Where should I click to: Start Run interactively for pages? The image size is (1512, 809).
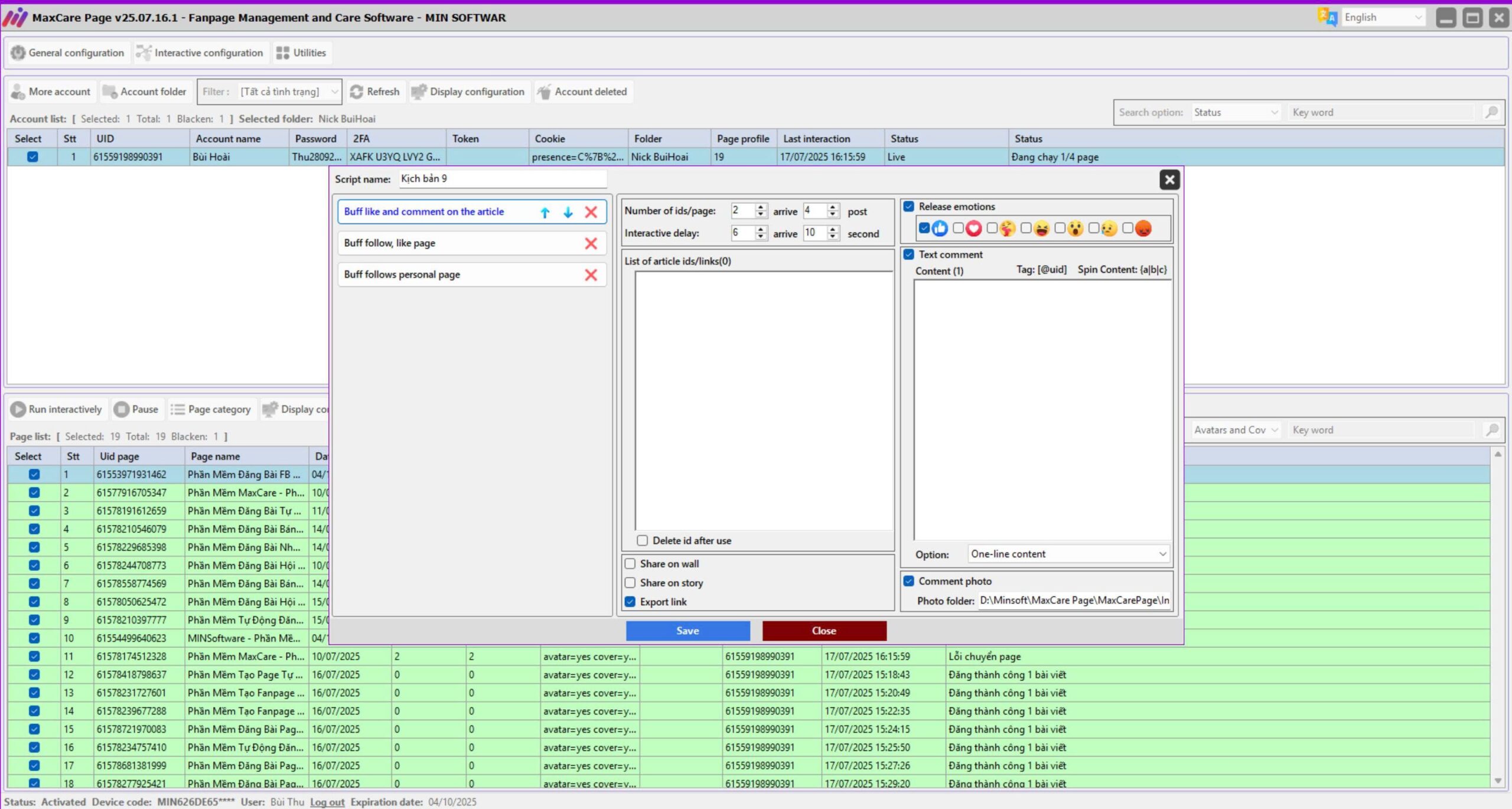[x=57, y=409]
